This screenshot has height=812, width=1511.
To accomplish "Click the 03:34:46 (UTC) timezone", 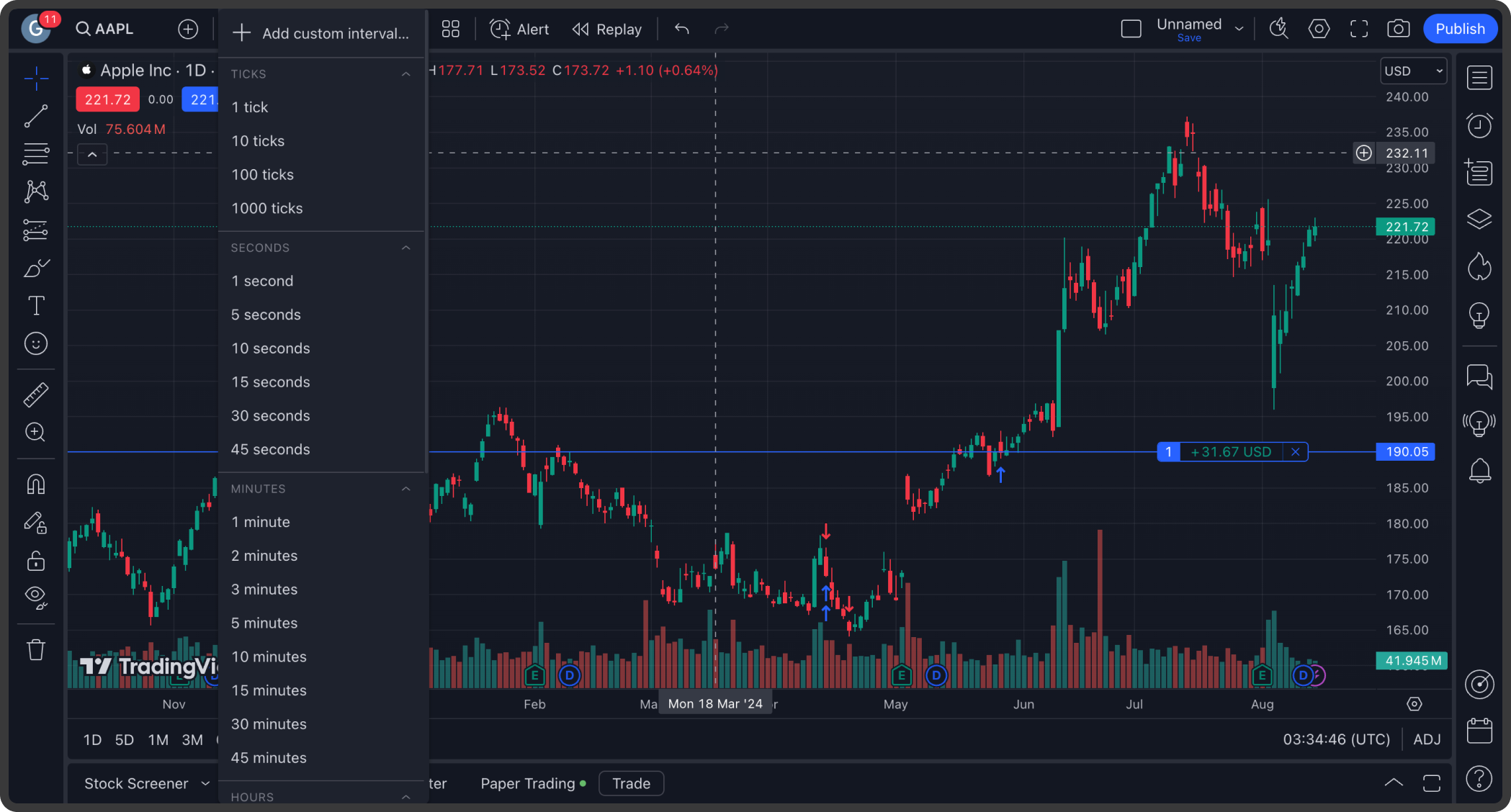I will [x=1336, y=739].
